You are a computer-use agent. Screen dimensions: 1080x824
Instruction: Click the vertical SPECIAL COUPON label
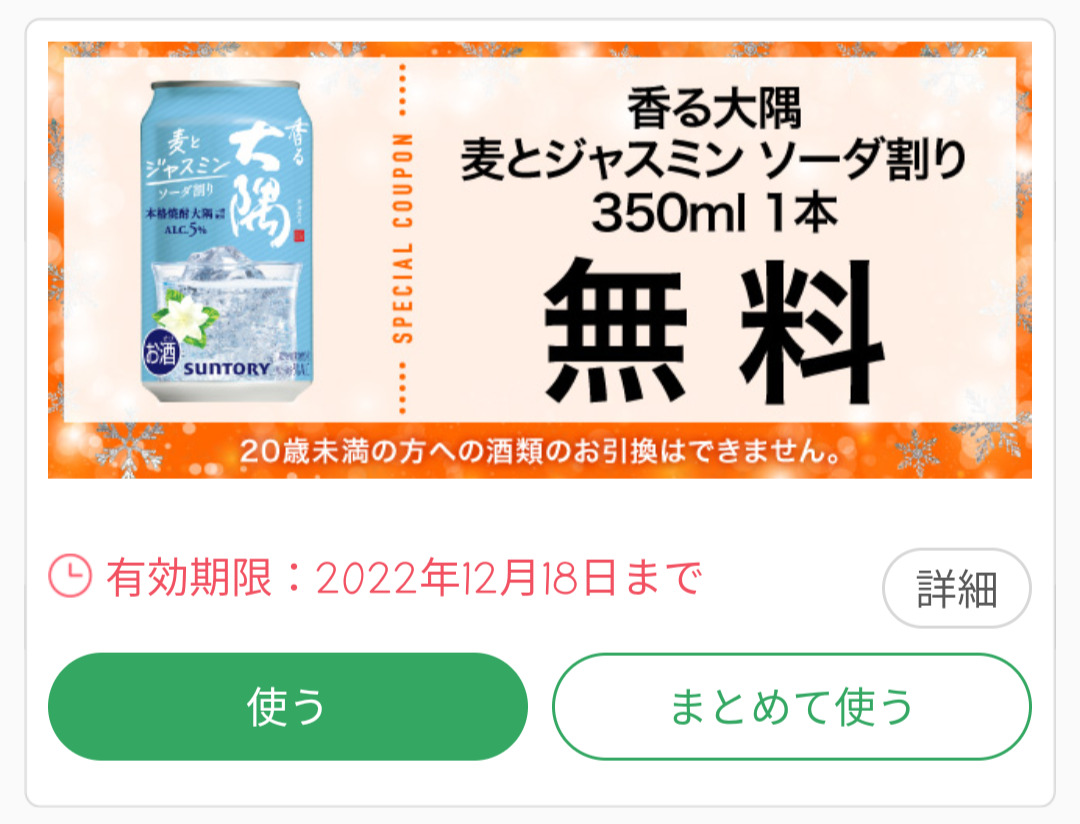[402, 238]
